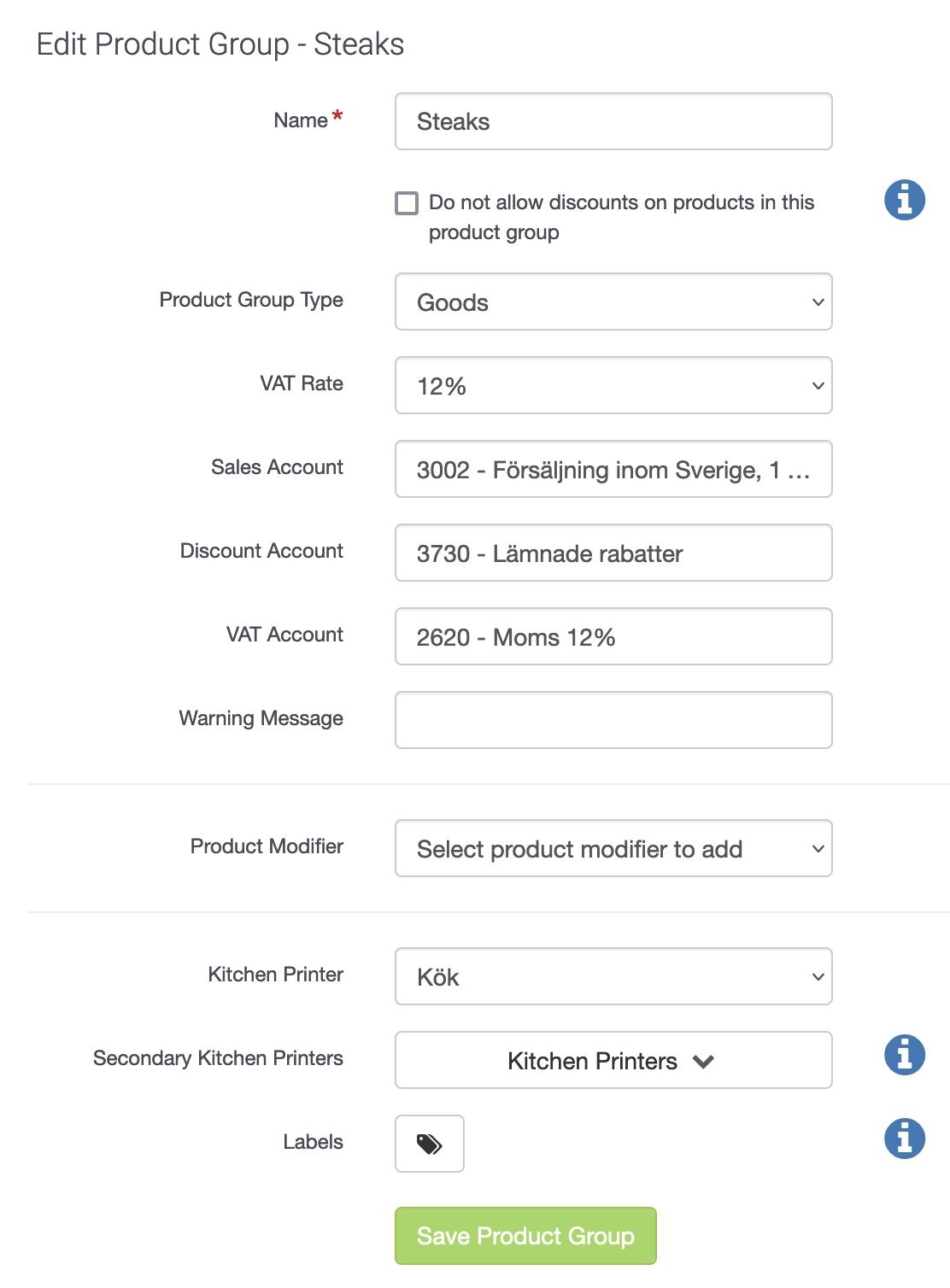
Task: Click the dropdown arrow on Goods select
Action: tap(818, 302)
